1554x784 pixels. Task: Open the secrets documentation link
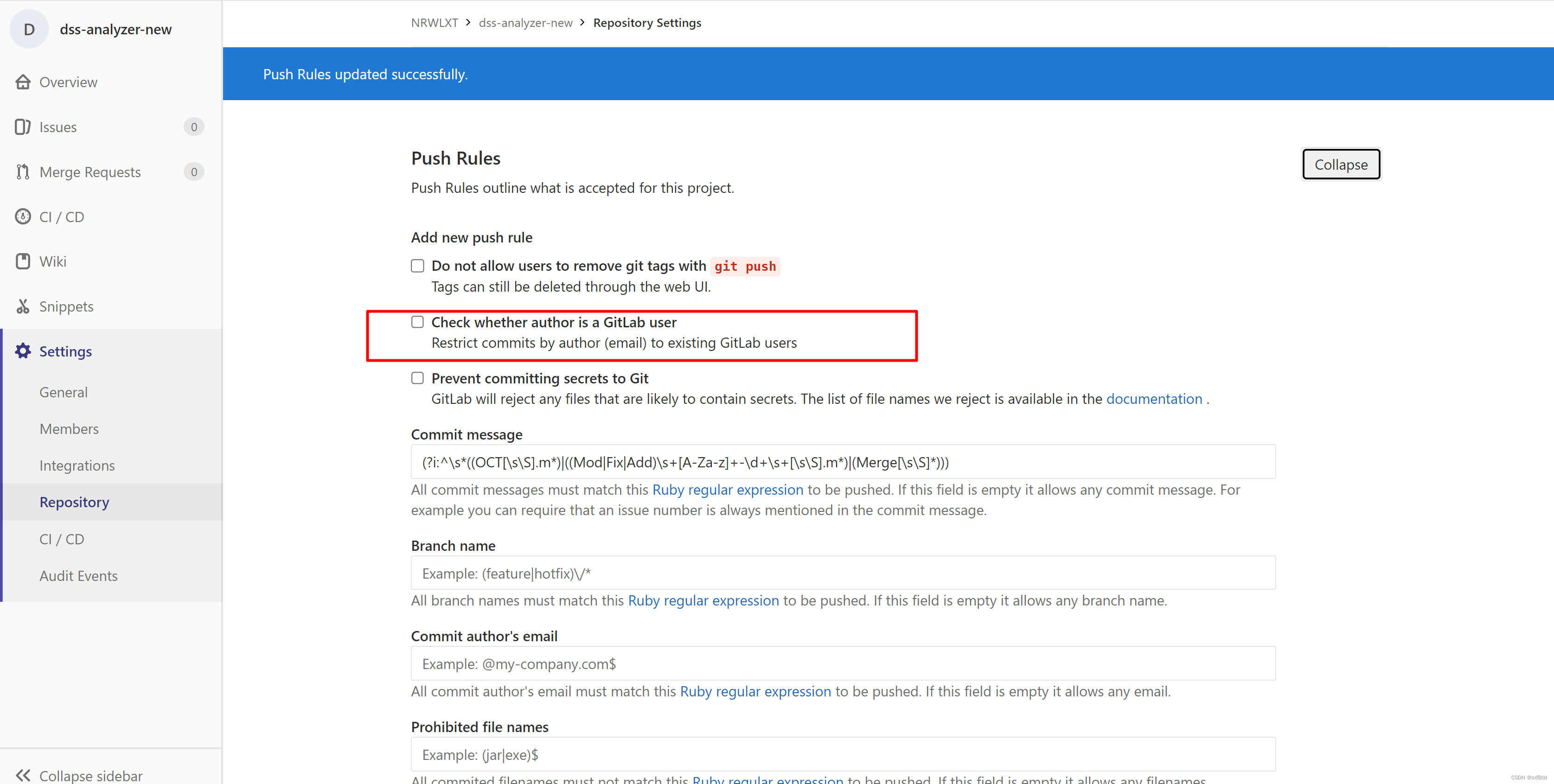coord(1153,399)
